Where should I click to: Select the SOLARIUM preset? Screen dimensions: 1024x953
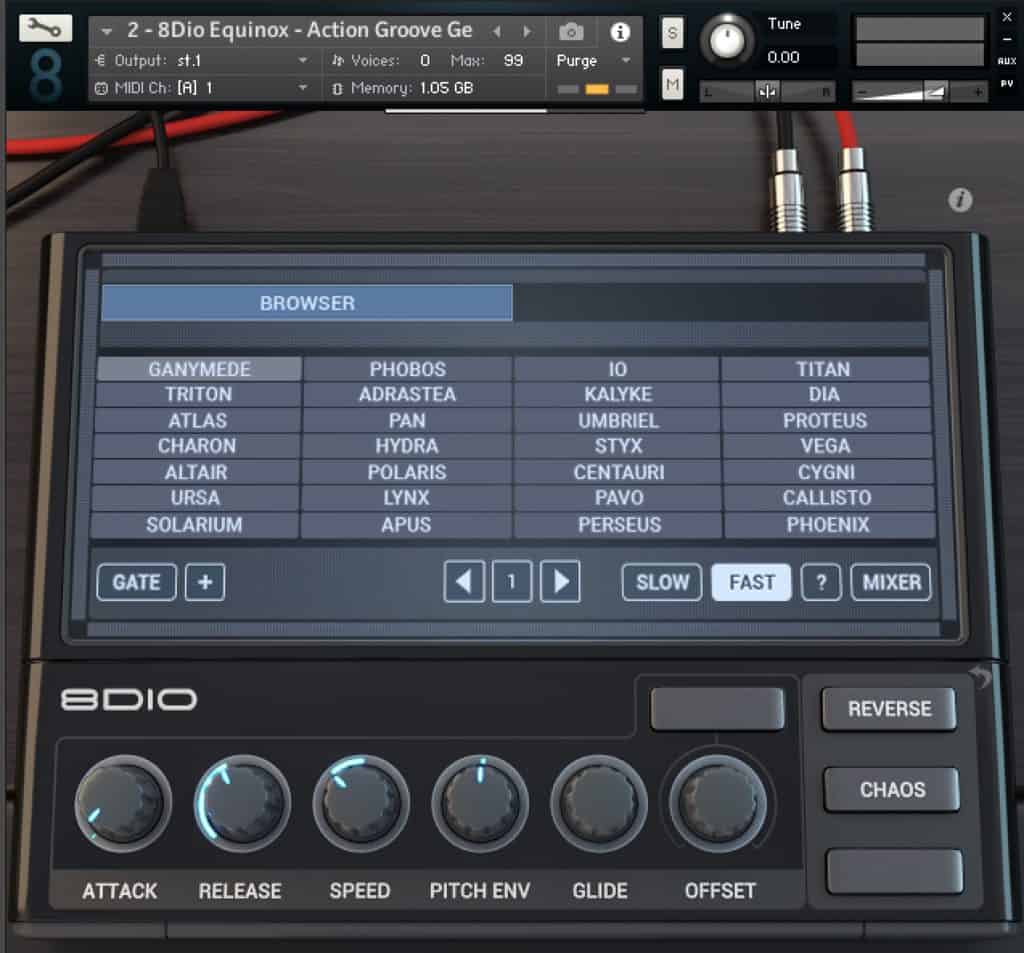point(194,525)
